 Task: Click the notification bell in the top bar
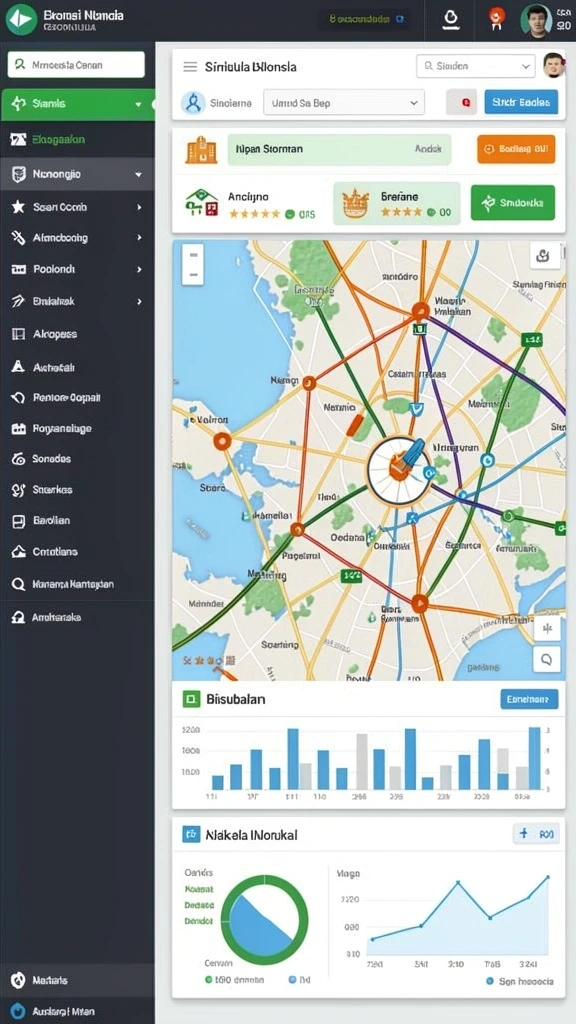(450, 20)
